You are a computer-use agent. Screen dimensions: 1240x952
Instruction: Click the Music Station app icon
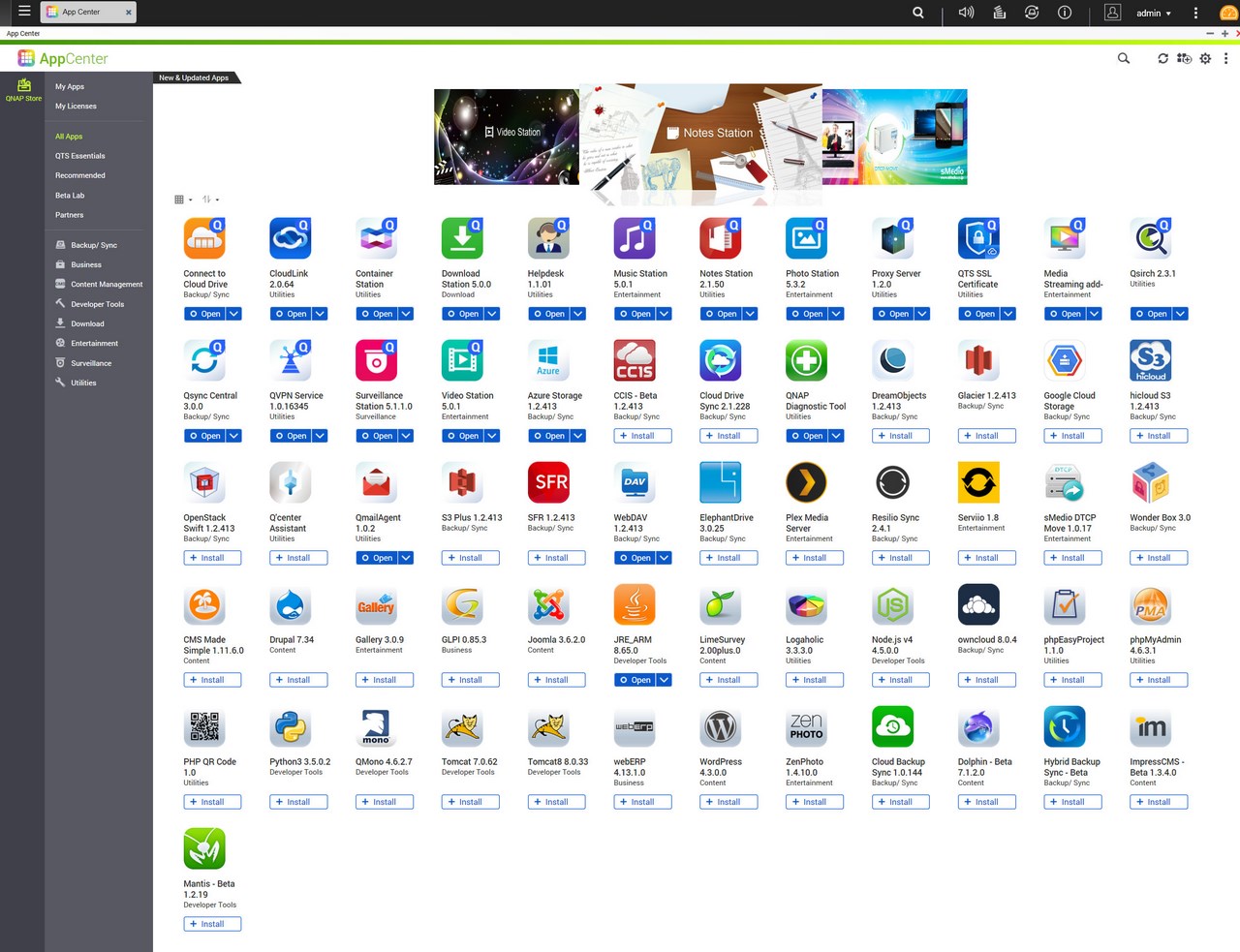(635, 238)
